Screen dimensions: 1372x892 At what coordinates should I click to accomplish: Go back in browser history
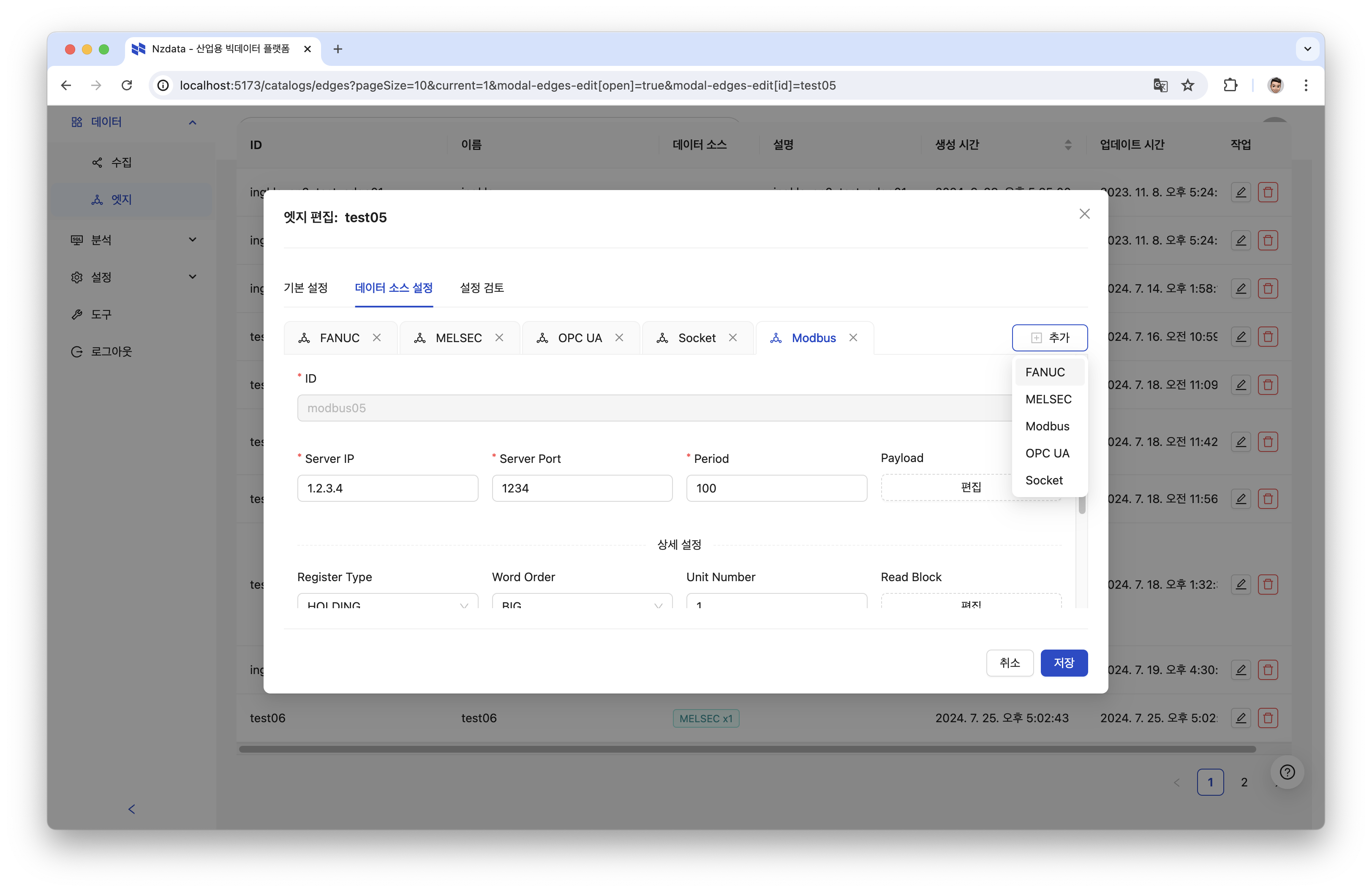click(x=66, y=85)
